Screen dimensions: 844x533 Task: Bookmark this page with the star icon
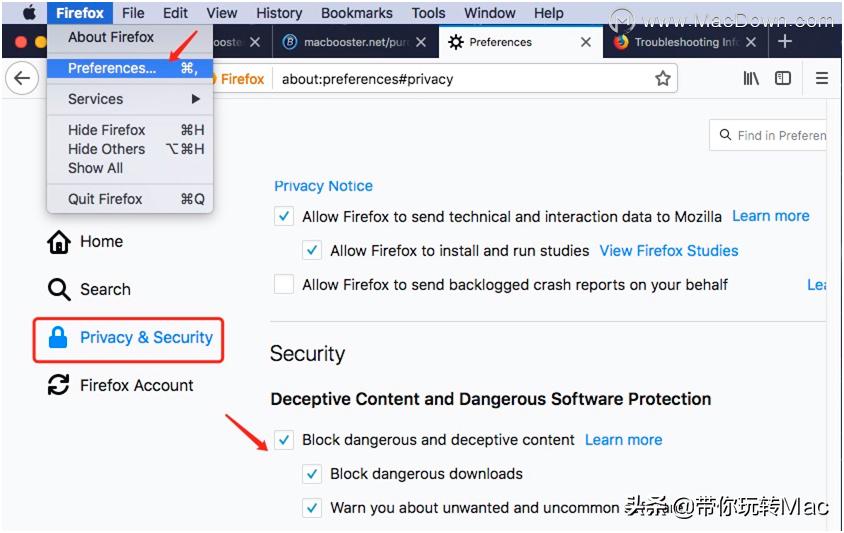coord(662,79)
